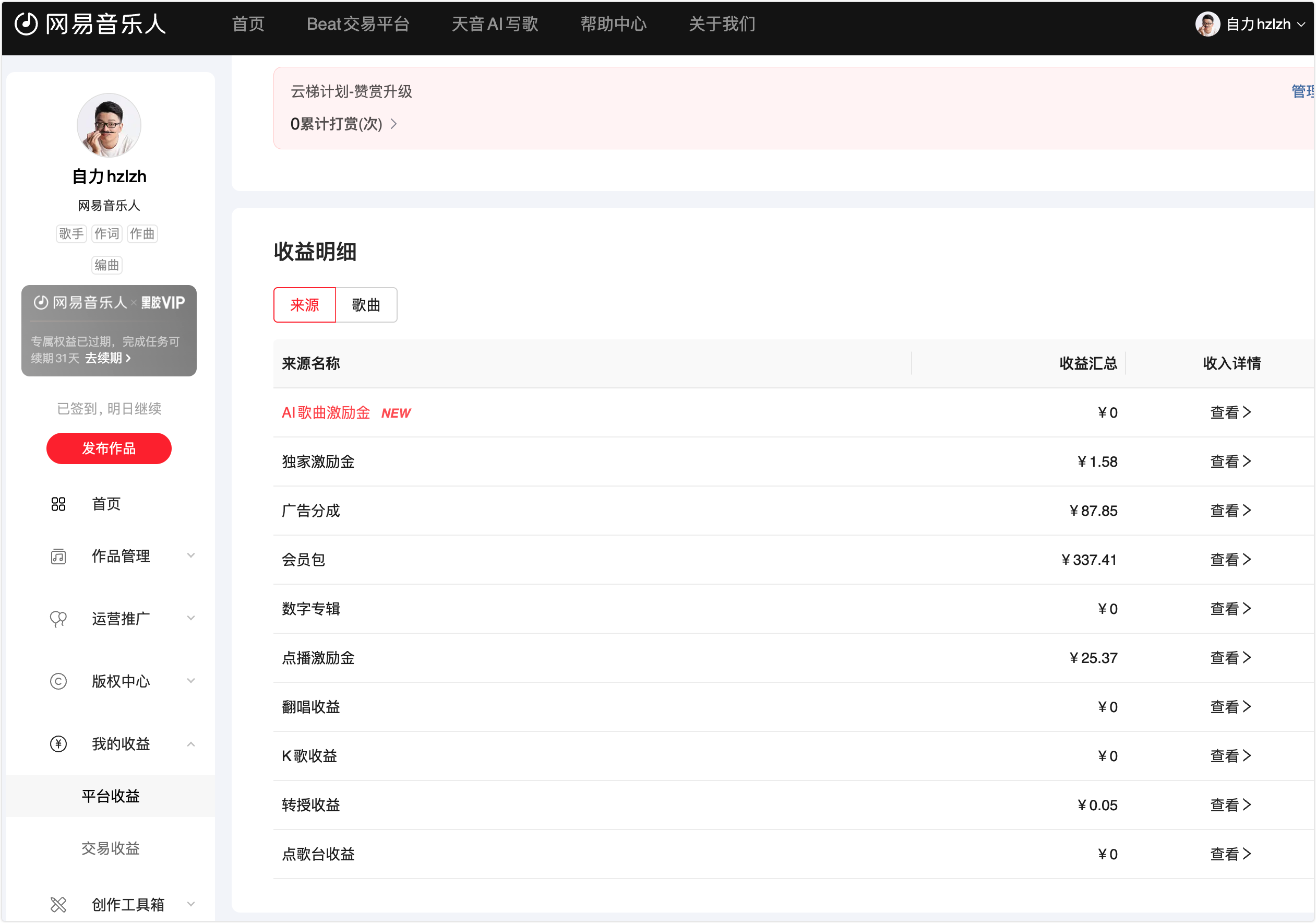Viewport: 1316px width, 923px height.
Task: Click the 云梯计划-赞赏升级 banner title
Action: (351, 92)
